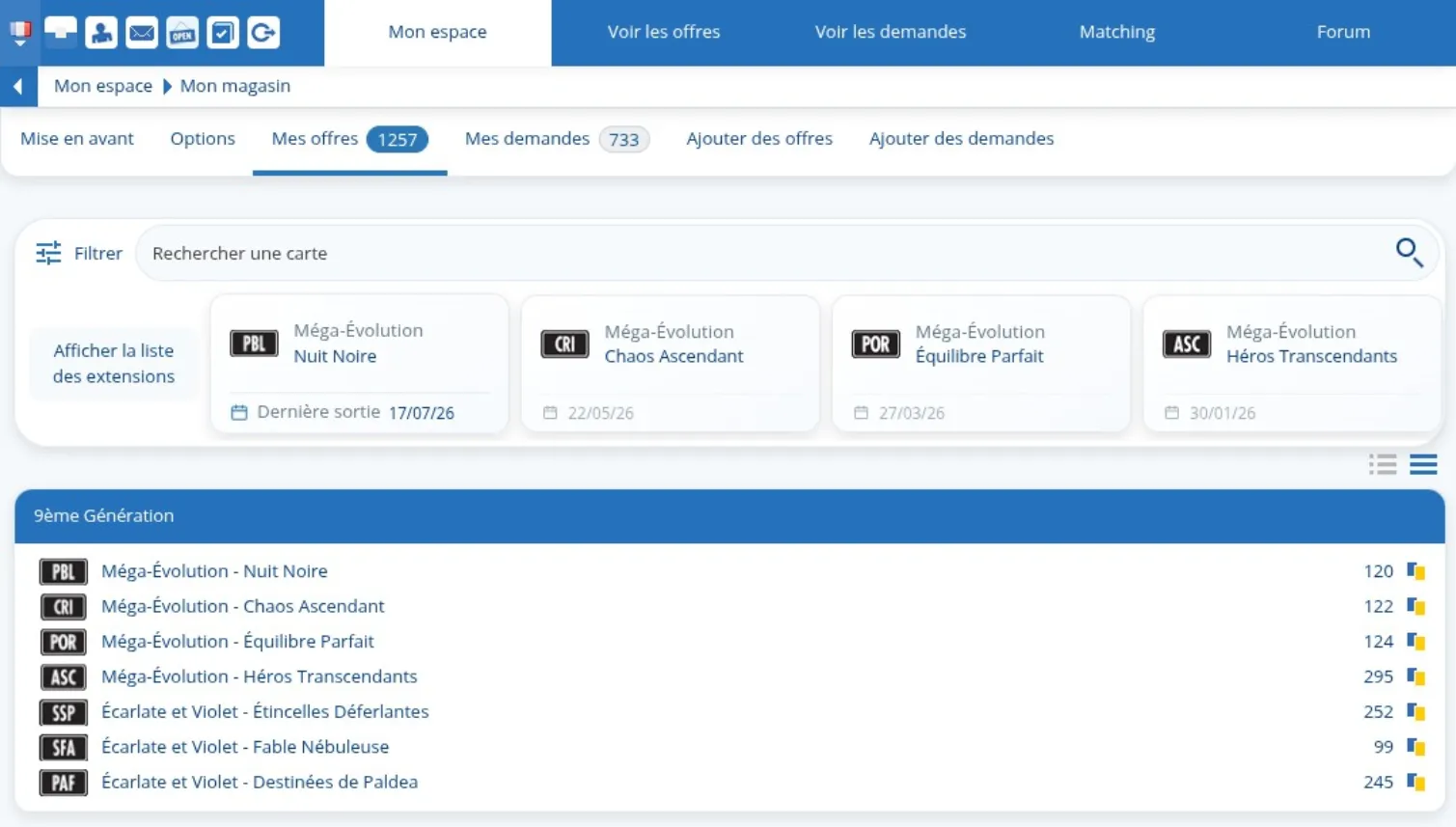Expand Afficher la liste des extensions
1456x827 pixels.
click(114, 364)
